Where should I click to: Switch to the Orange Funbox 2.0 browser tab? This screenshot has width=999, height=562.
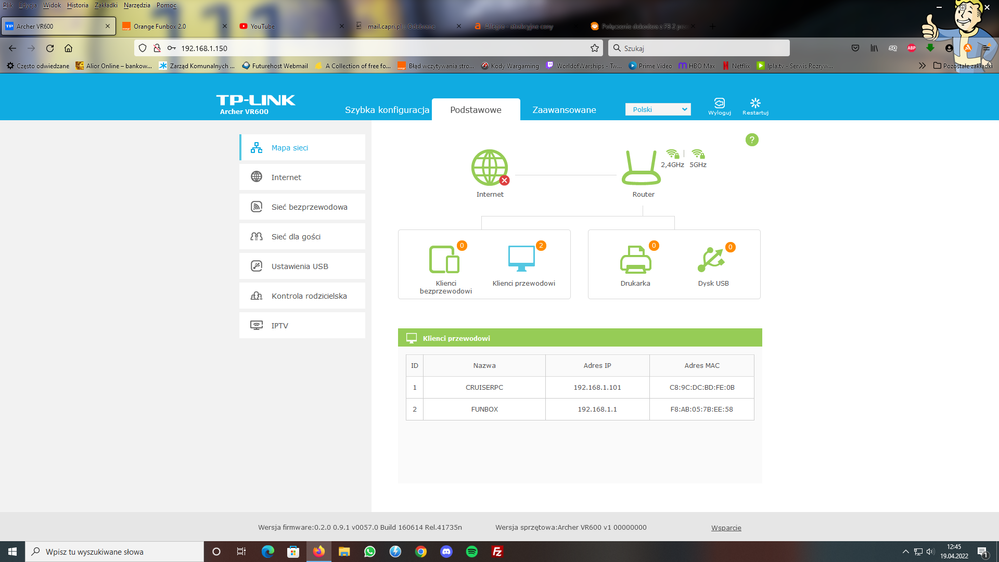point(170,26)
